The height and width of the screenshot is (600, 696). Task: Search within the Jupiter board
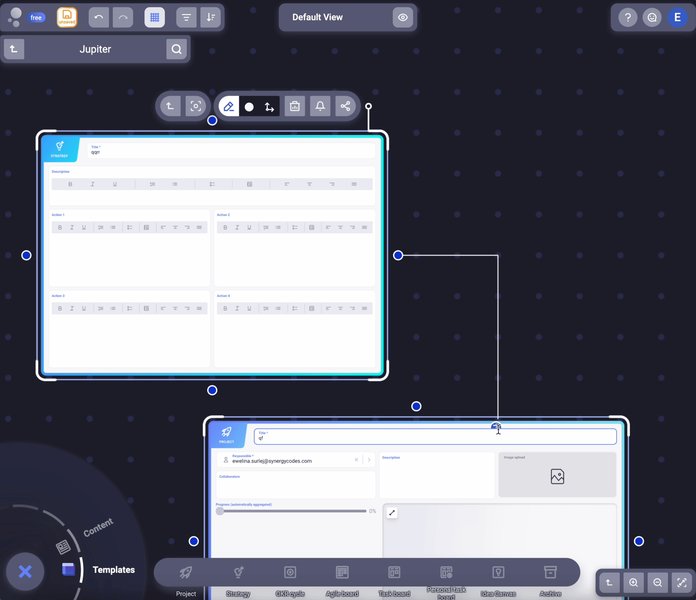176,49
